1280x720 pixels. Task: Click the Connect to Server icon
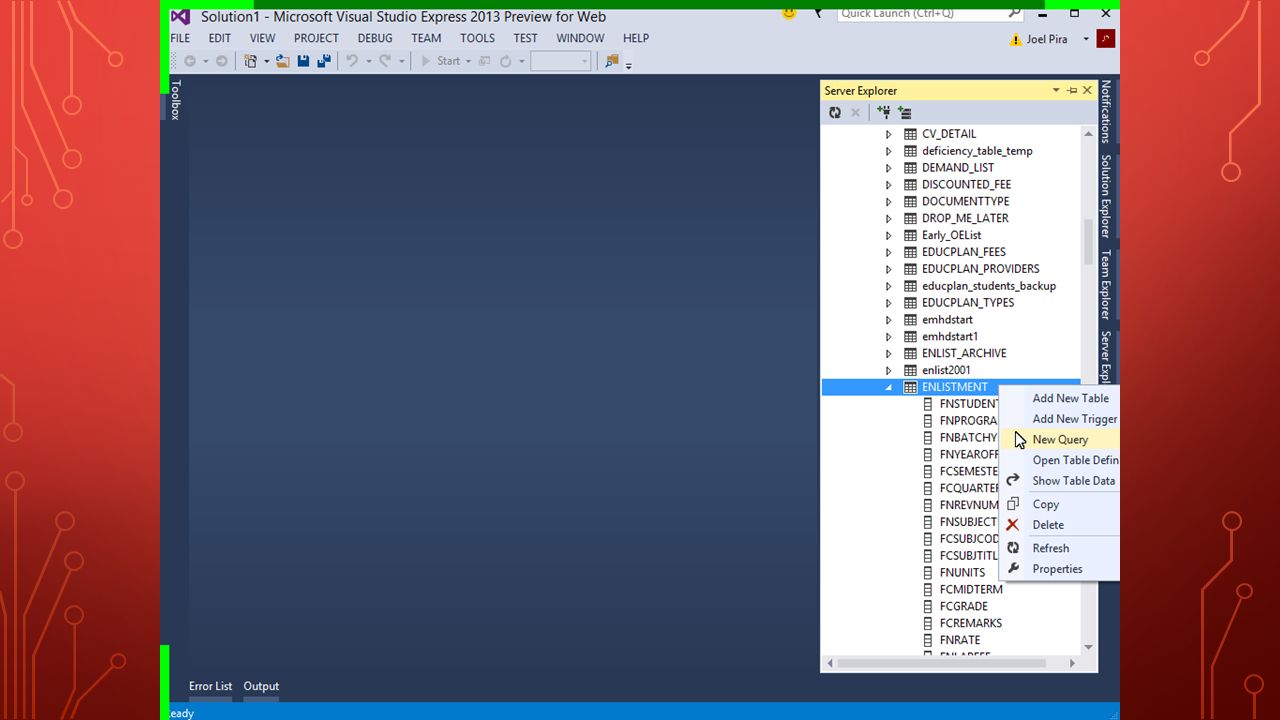pos(905,113)
